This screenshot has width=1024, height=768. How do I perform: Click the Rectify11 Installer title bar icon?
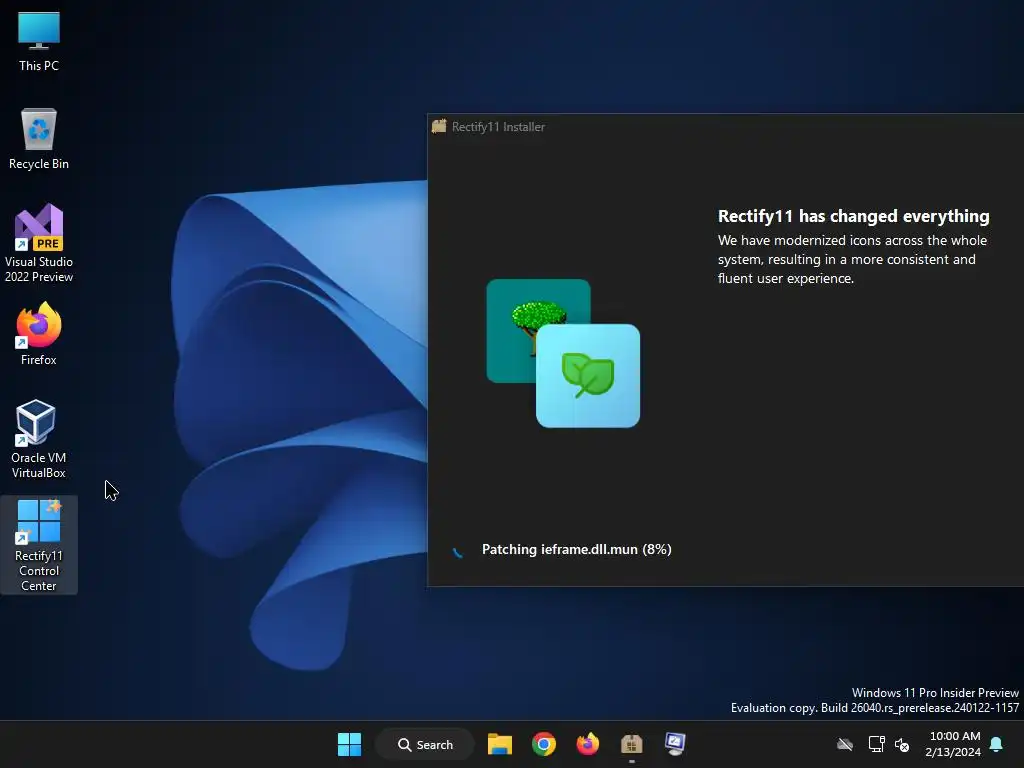point(439,126)
